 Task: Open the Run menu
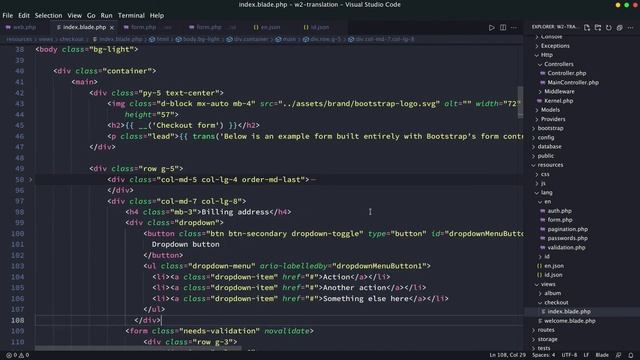pyautogui.click(x=106, y=16)
